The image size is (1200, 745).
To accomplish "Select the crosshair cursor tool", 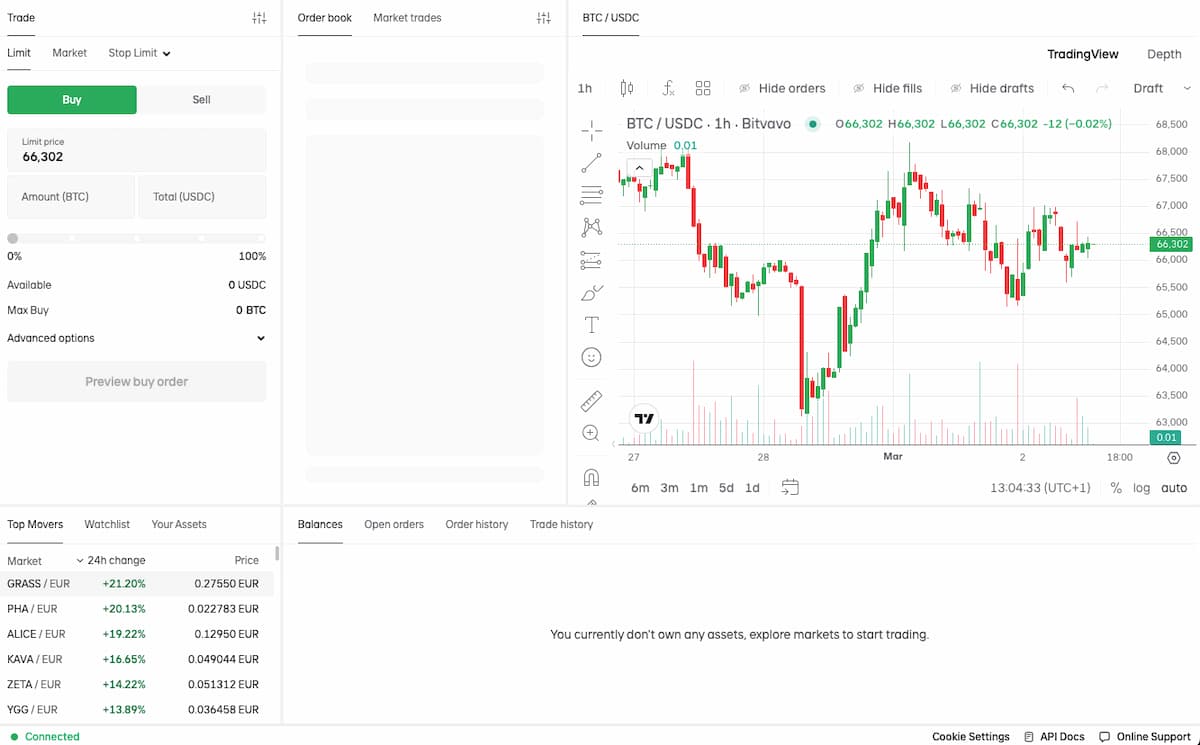I will (590, 130).
